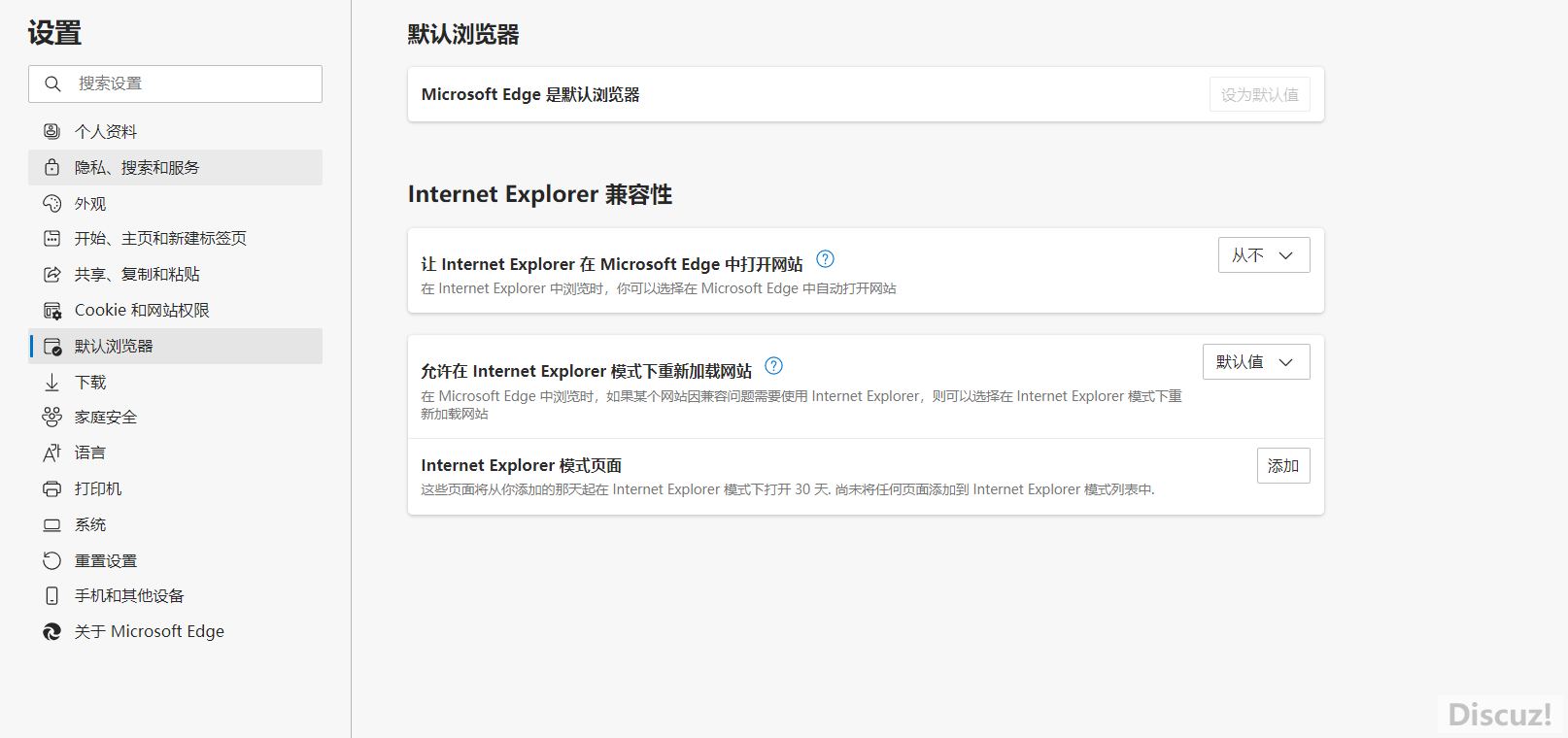Screen dimensions: 1568x738
Task: Click the download arrow icon beside 下载
Action: (52, 382)
